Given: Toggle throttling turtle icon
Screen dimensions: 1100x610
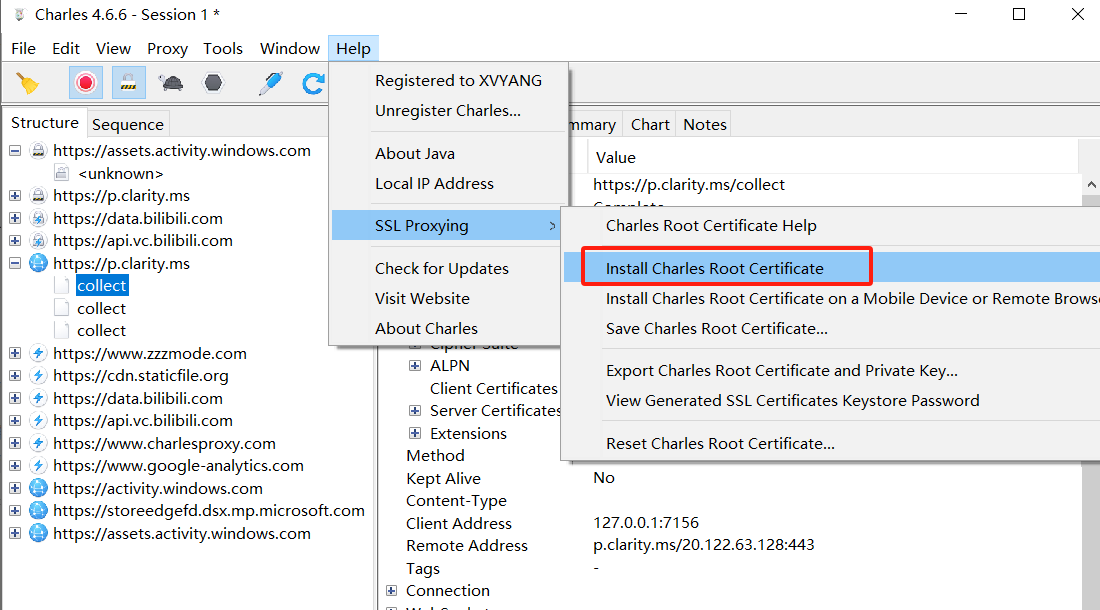Looking at the screenshot, I should (x=170, y=83).
